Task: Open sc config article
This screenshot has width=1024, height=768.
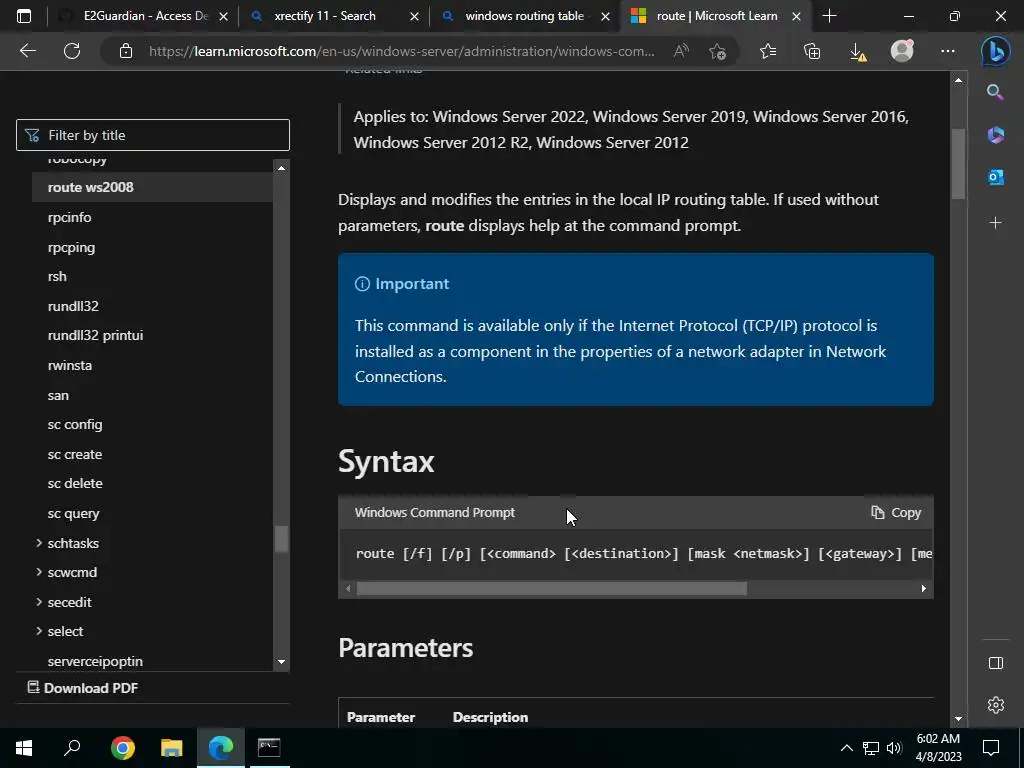Action: pyautogui.click(x=74, y=424)
